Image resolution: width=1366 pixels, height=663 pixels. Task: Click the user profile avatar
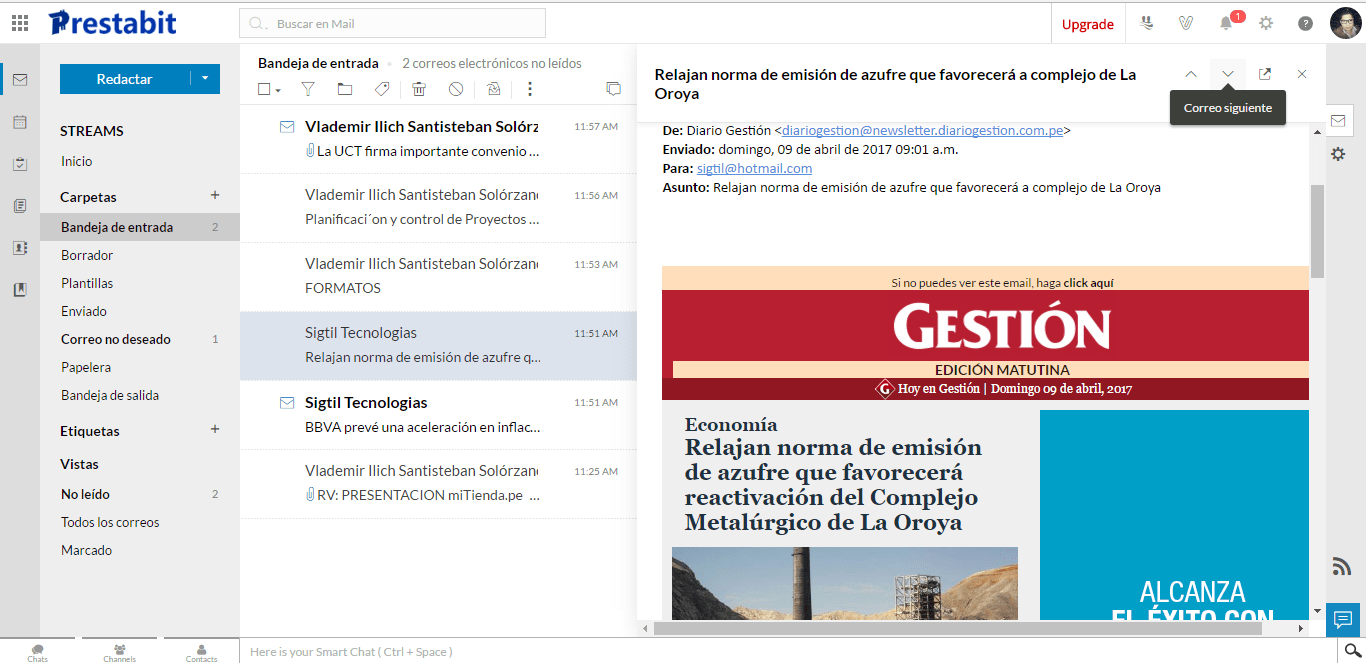click(x=1345, y=23)
